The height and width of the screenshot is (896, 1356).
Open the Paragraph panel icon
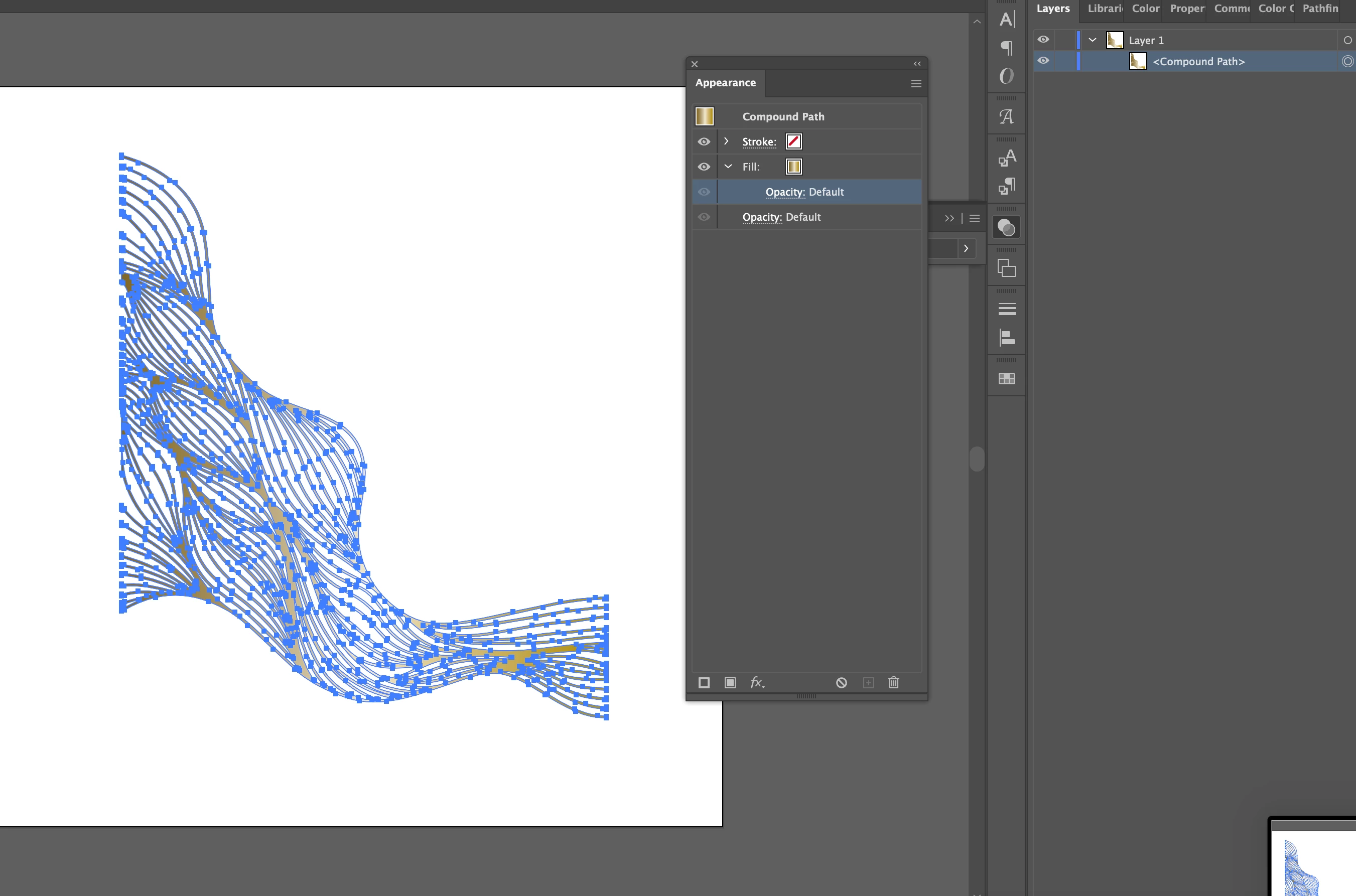1007,48
